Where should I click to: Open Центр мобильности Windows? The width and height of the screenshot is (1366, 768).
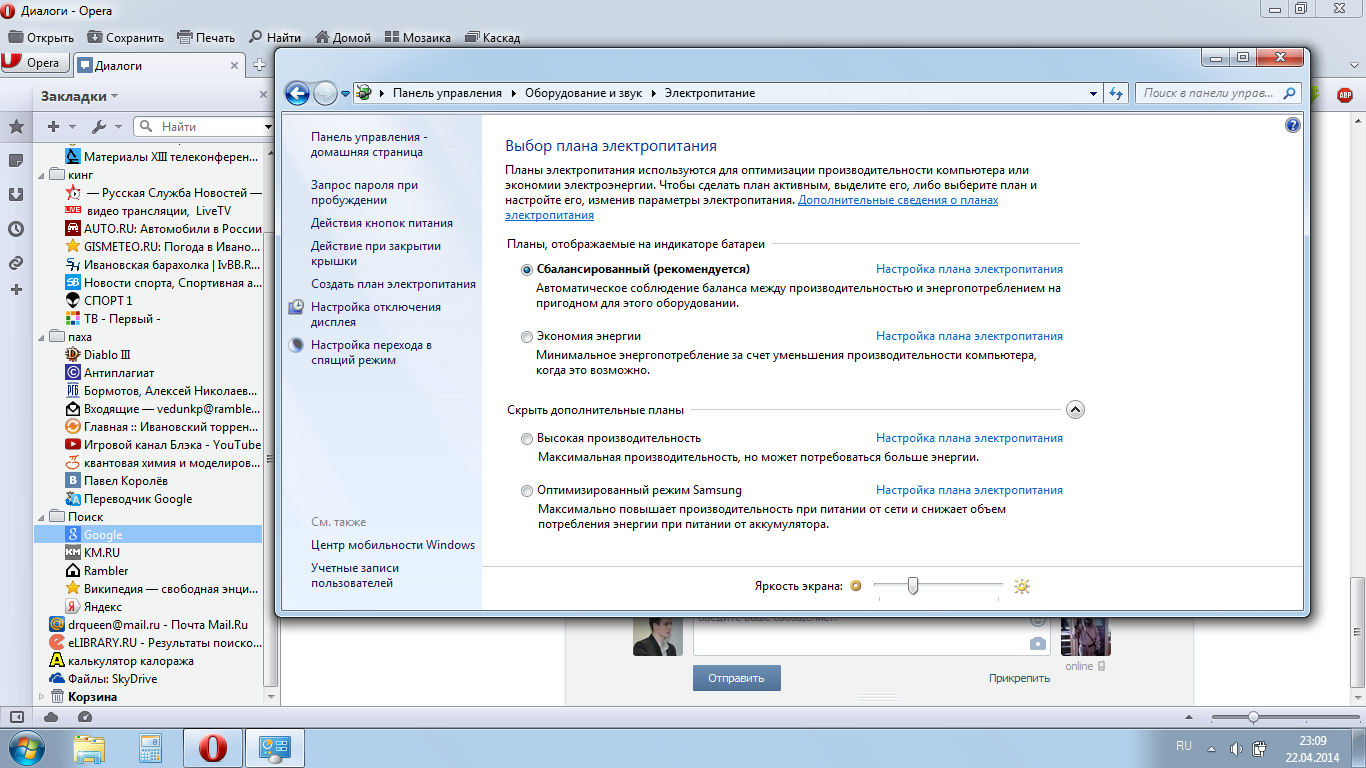[x=393, y=545]
